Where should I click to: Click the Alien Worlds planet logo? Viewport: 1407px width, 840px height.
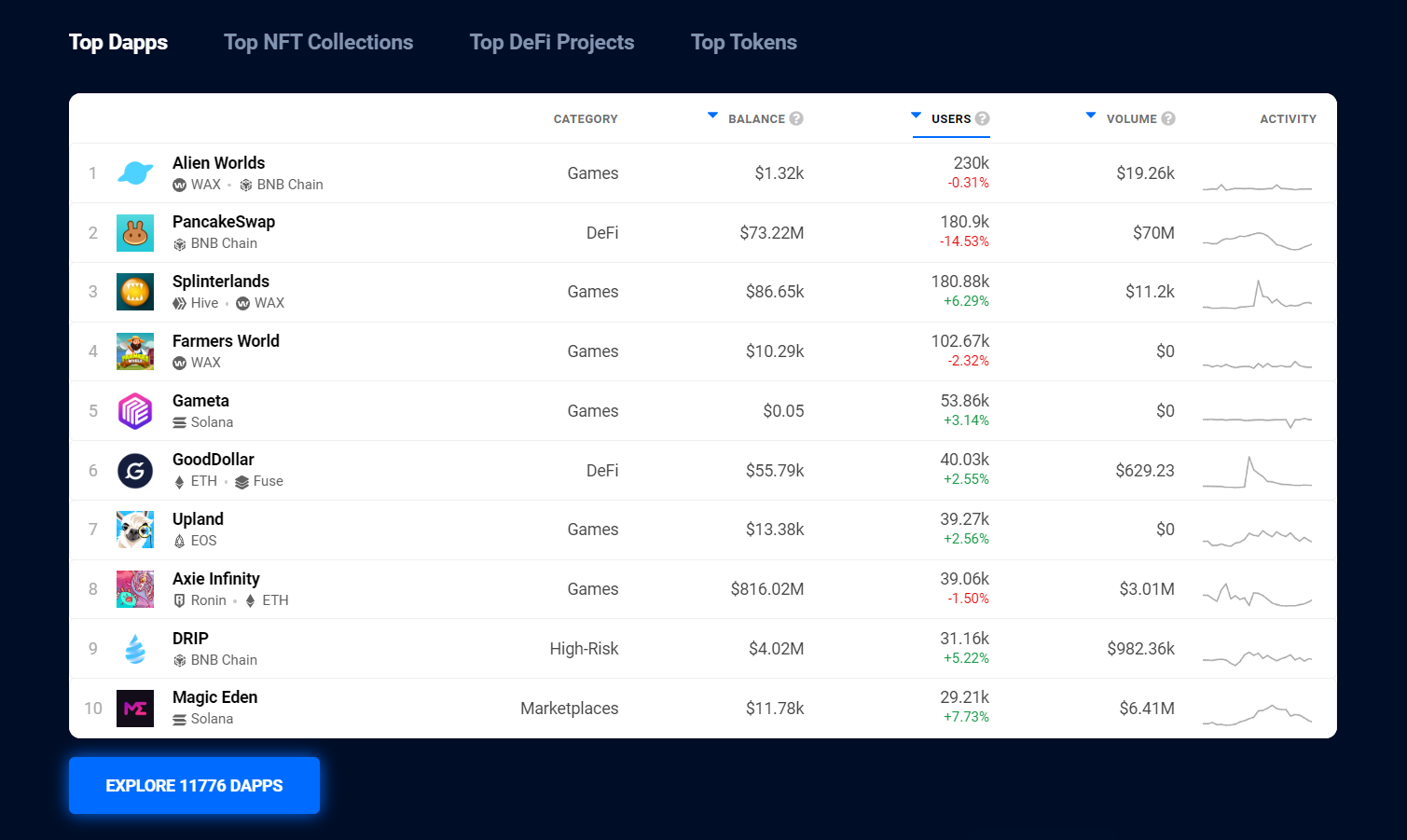pos(135,173)
